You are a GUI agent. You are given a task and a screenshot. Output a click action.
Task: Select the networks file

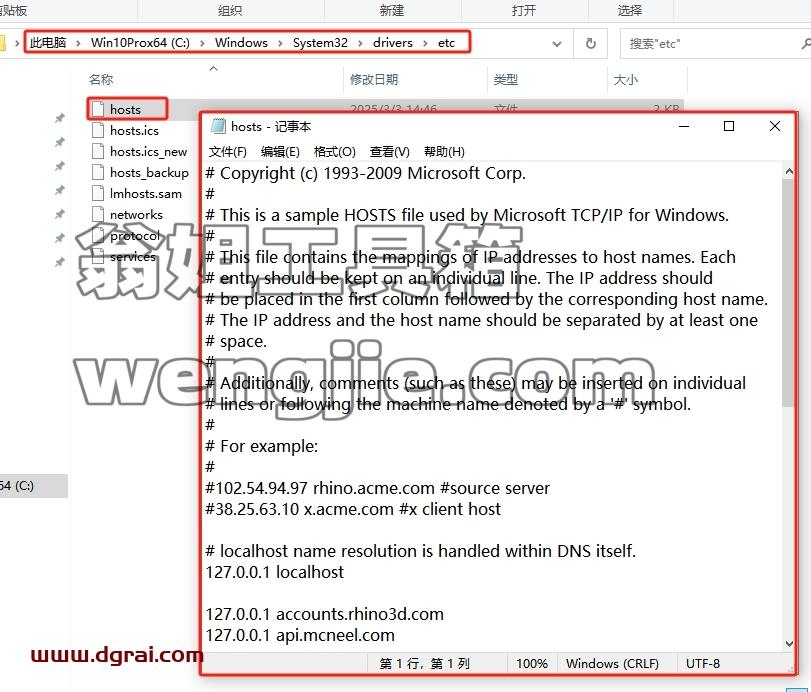click(127, 214)
